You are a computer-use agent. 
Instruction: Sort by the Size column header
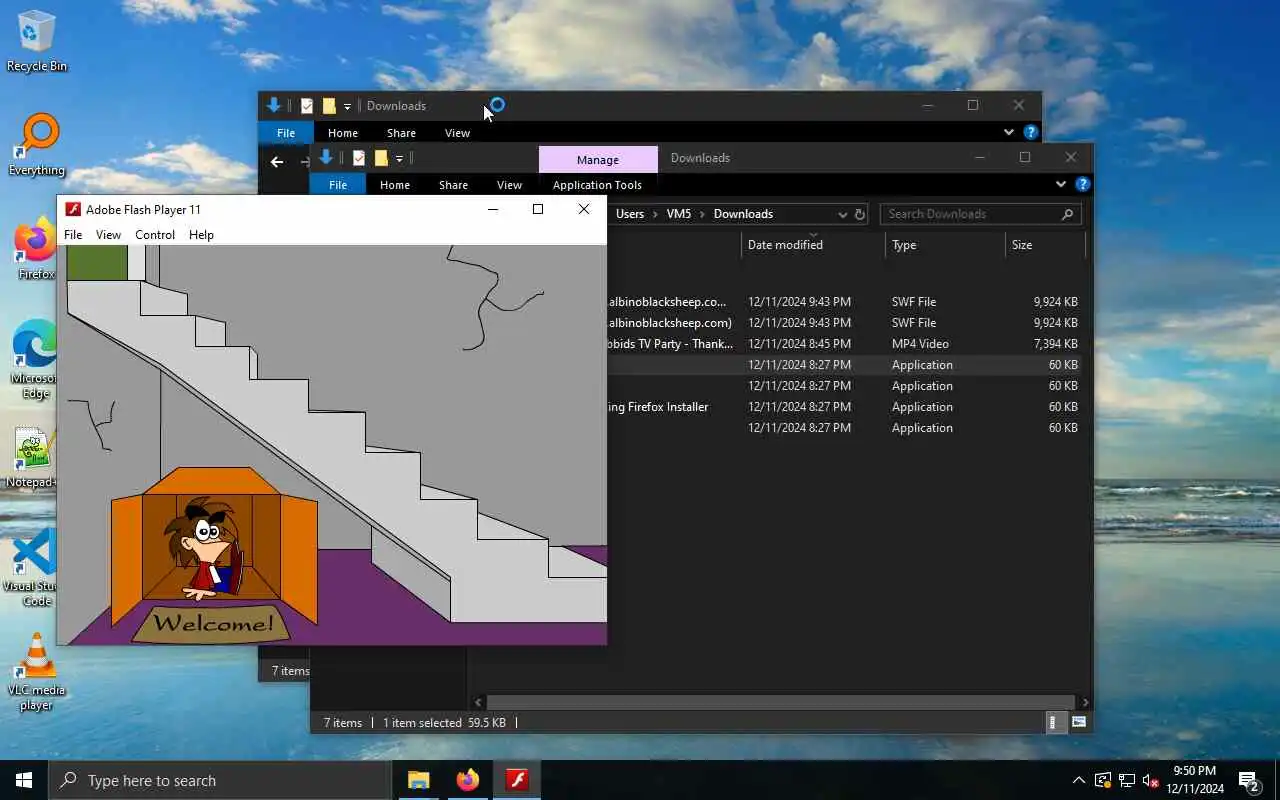[1045, 245]
